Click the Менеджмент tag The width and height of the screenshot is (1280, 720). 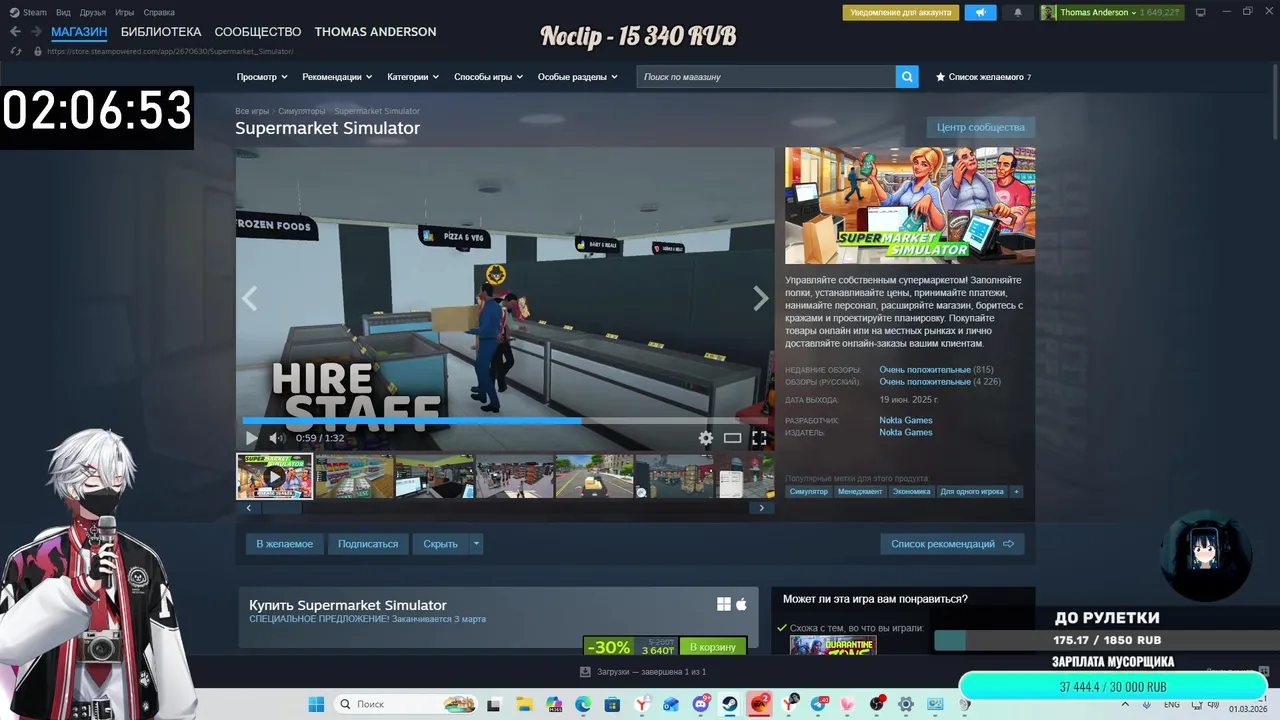point(860,491)
